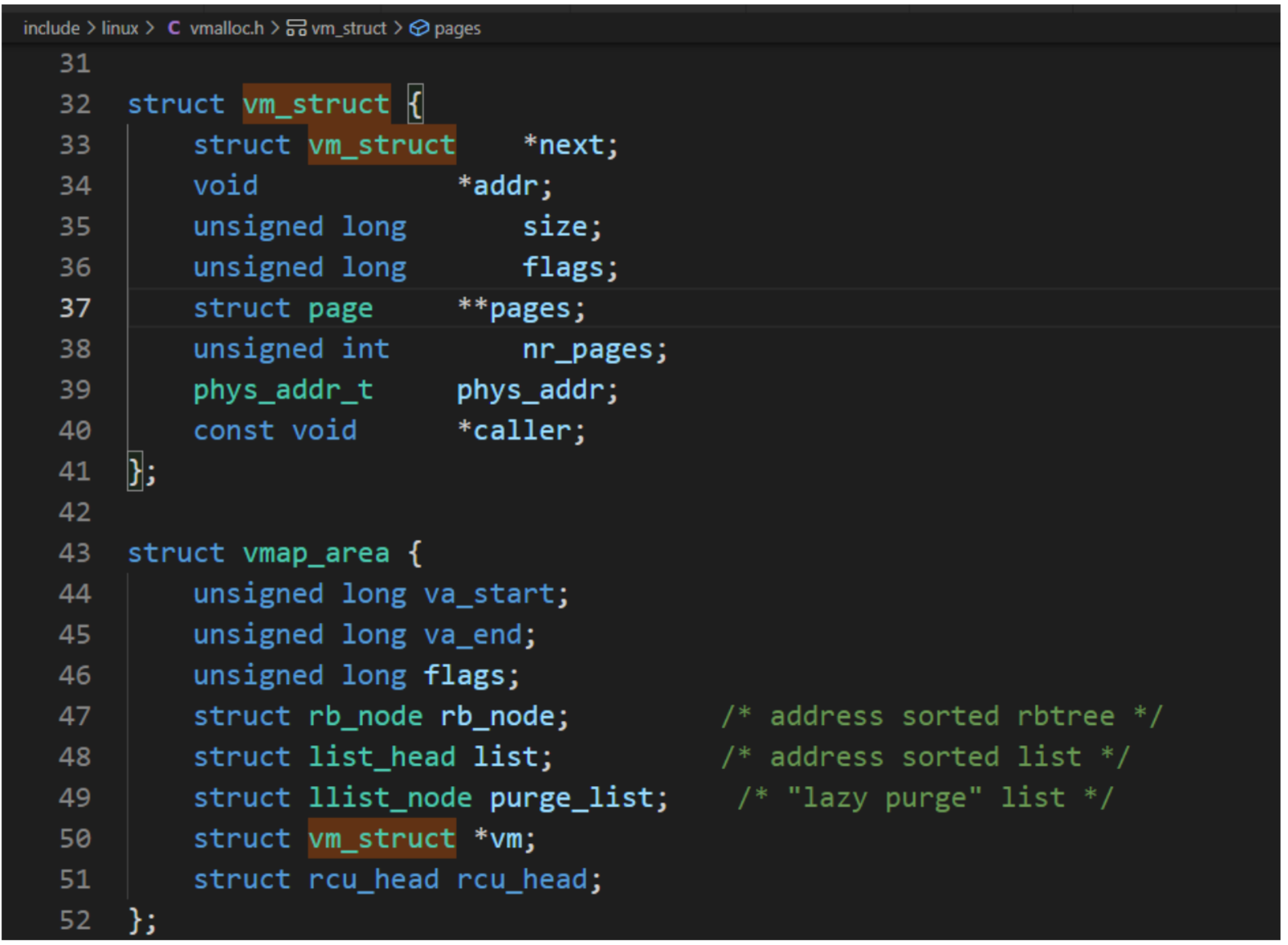Click the vm_struct reference on line 50
The height and width of the screenshot is (945, 1288).
coord(382,838)
